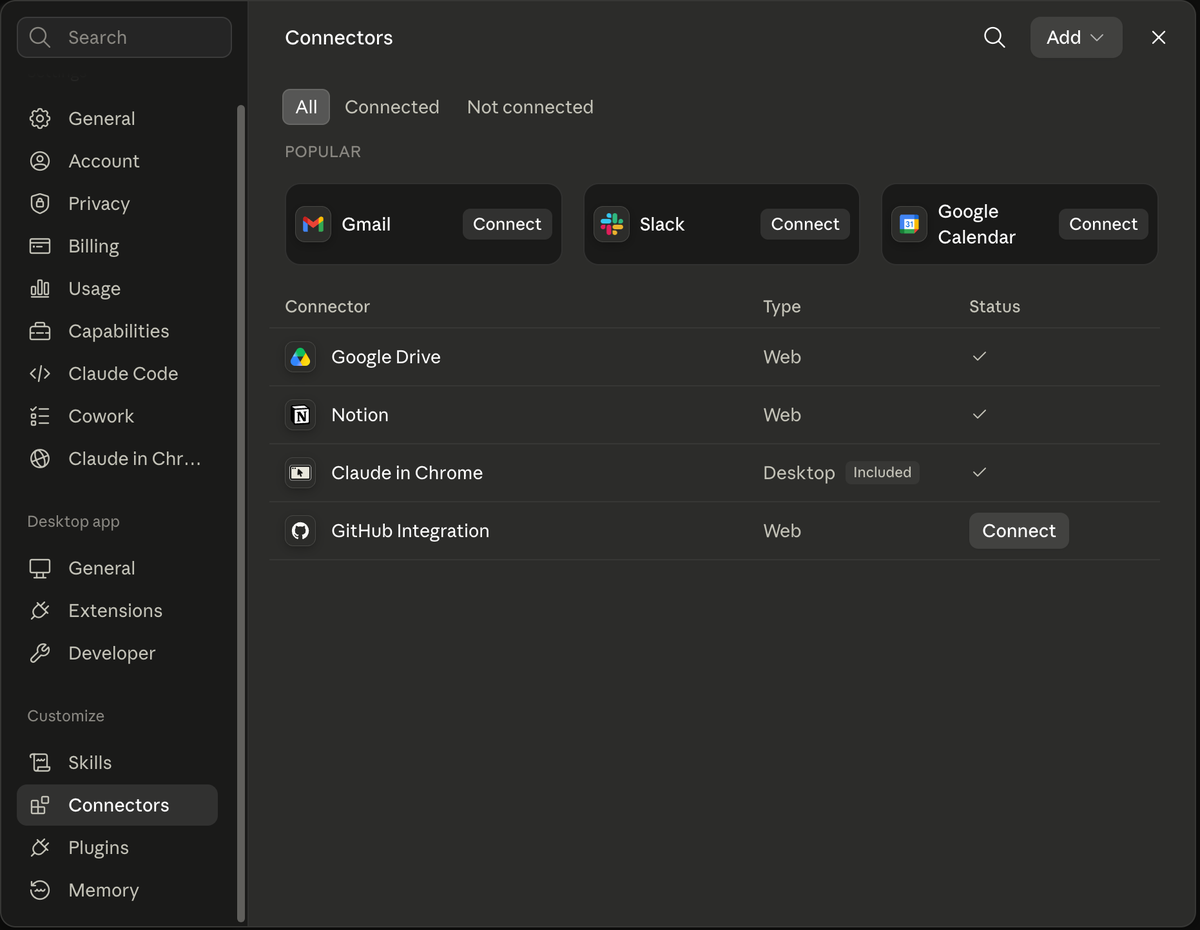Click the Google Drive logo icon
The height and width of the screenshot is (930, 1200).
click(x=300, y=357)
